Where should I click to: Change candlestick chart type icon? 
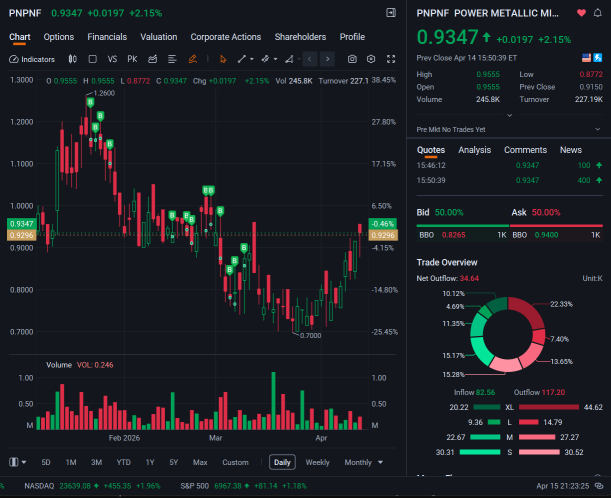click(72, 59)
